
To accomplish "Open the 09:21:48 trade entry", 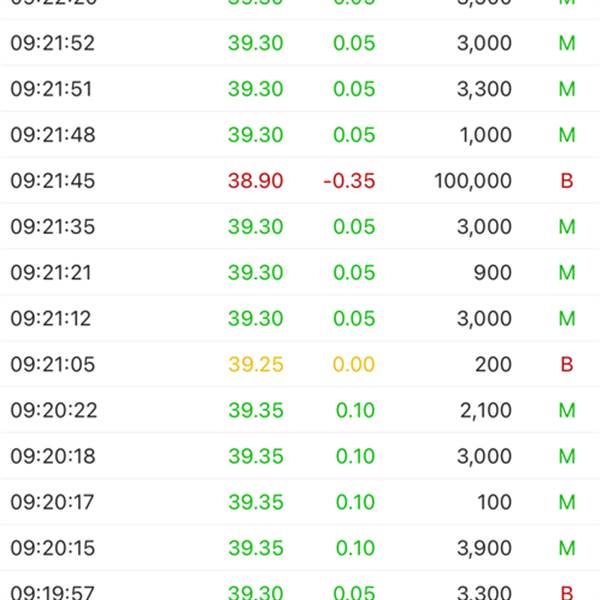I will click(x=300, y=134).
